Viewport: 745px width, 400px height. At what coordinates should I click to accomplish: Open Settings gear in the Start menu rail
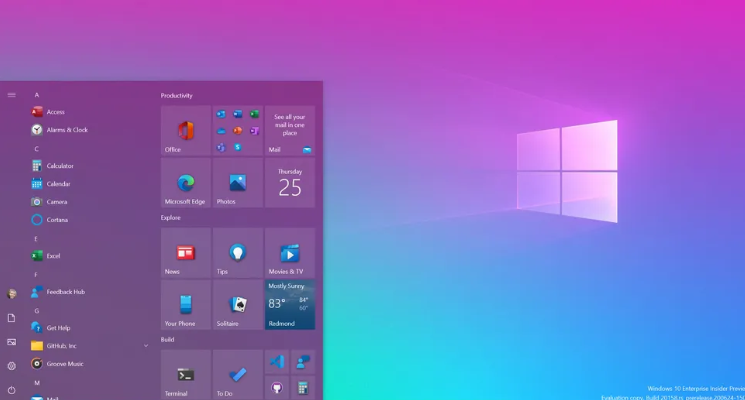click(x=11, y=366)
